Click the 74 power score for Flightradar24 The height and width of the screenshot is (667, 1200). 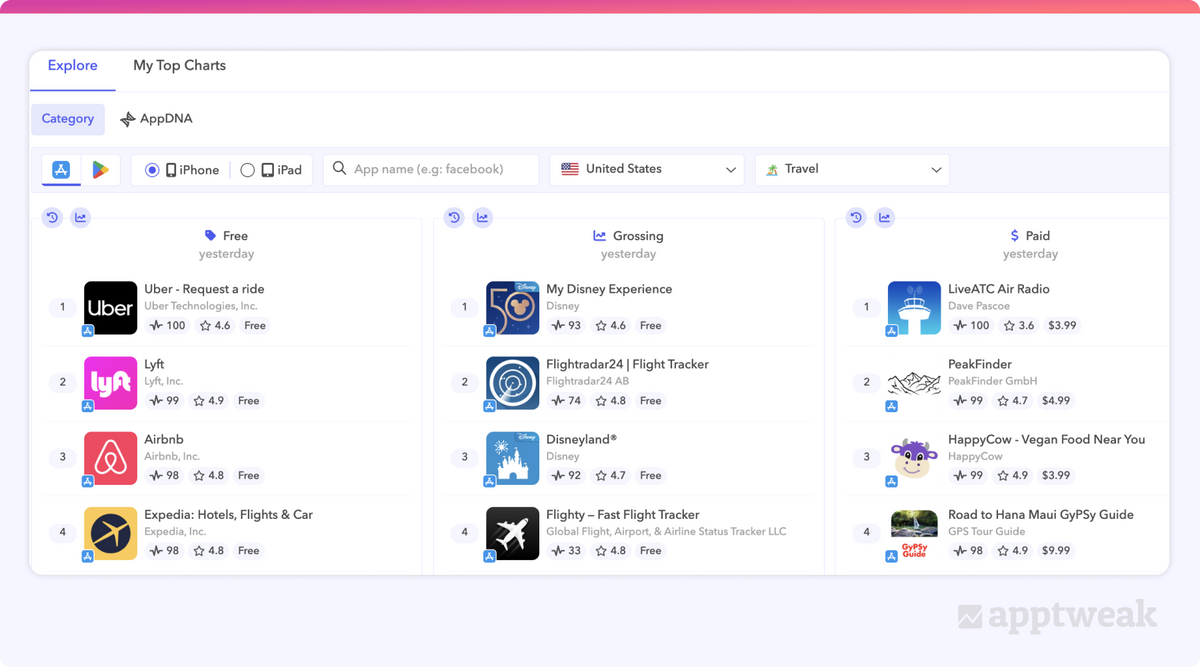pyautogui.click(x=567, y=401)
